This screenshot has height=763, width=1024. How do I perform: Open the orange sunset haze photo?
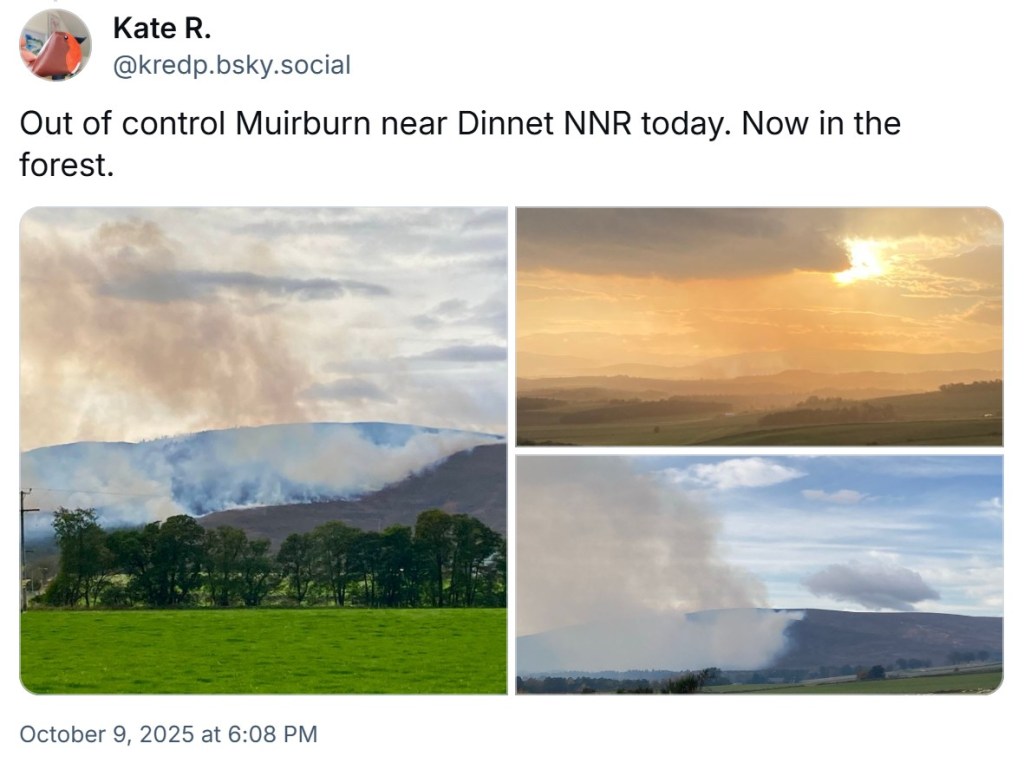[759, 326]
